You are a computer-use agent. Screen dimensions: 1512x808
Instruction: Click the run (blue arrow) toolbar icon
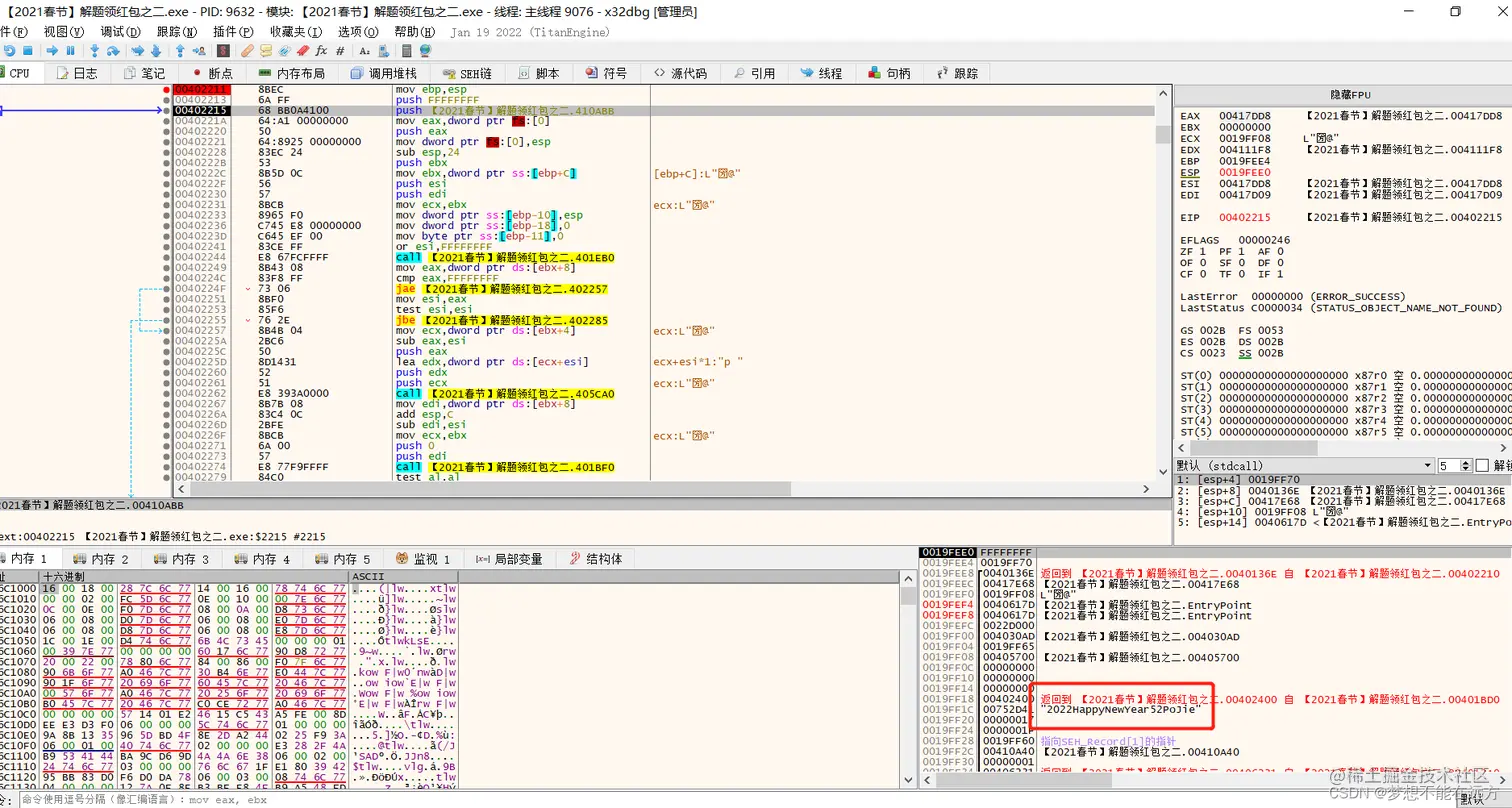pyautogui.click(x=52, y=50)
